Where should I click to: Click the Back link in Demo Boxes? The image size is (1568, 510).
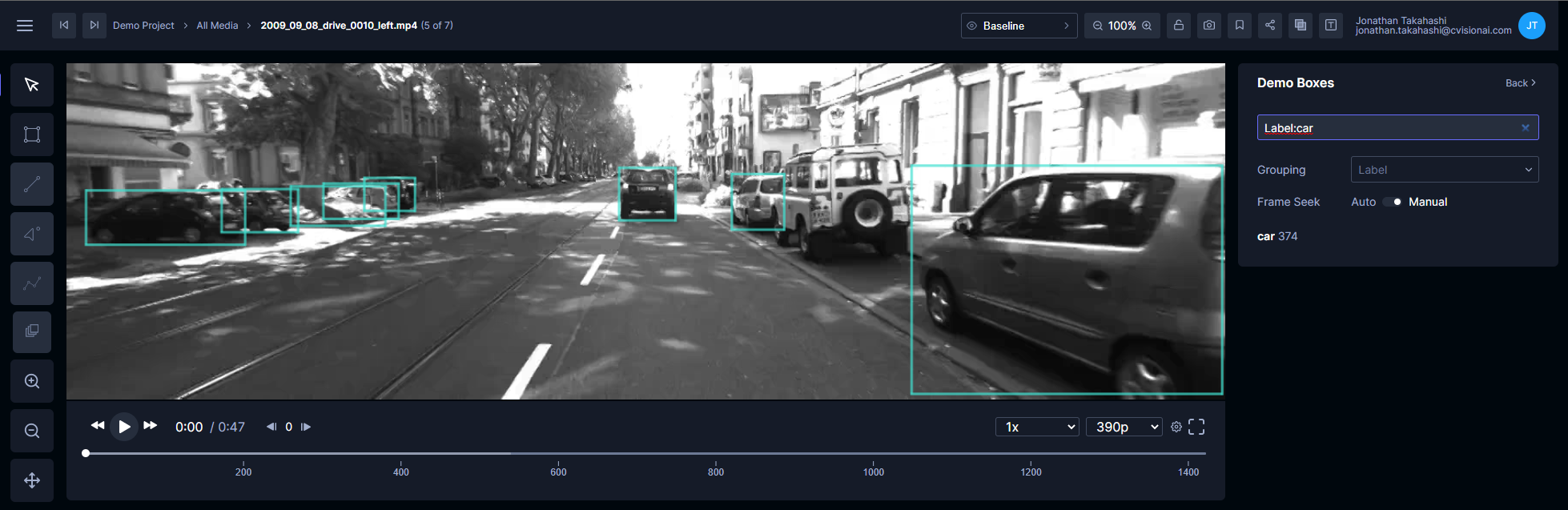click(x=1520, y=83)
